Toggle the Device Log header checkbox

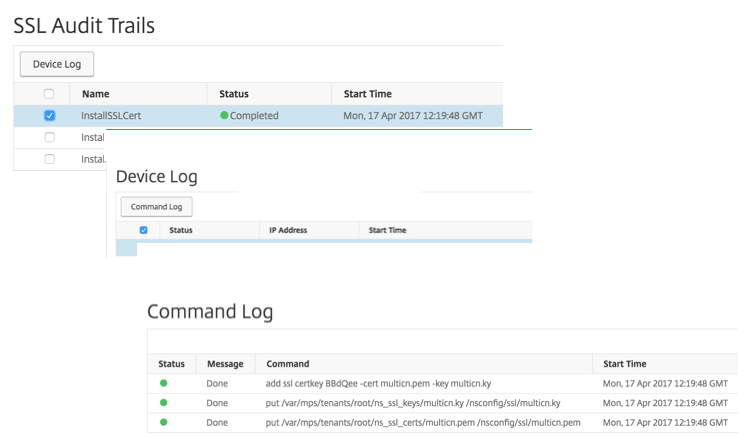coord(143,230)
